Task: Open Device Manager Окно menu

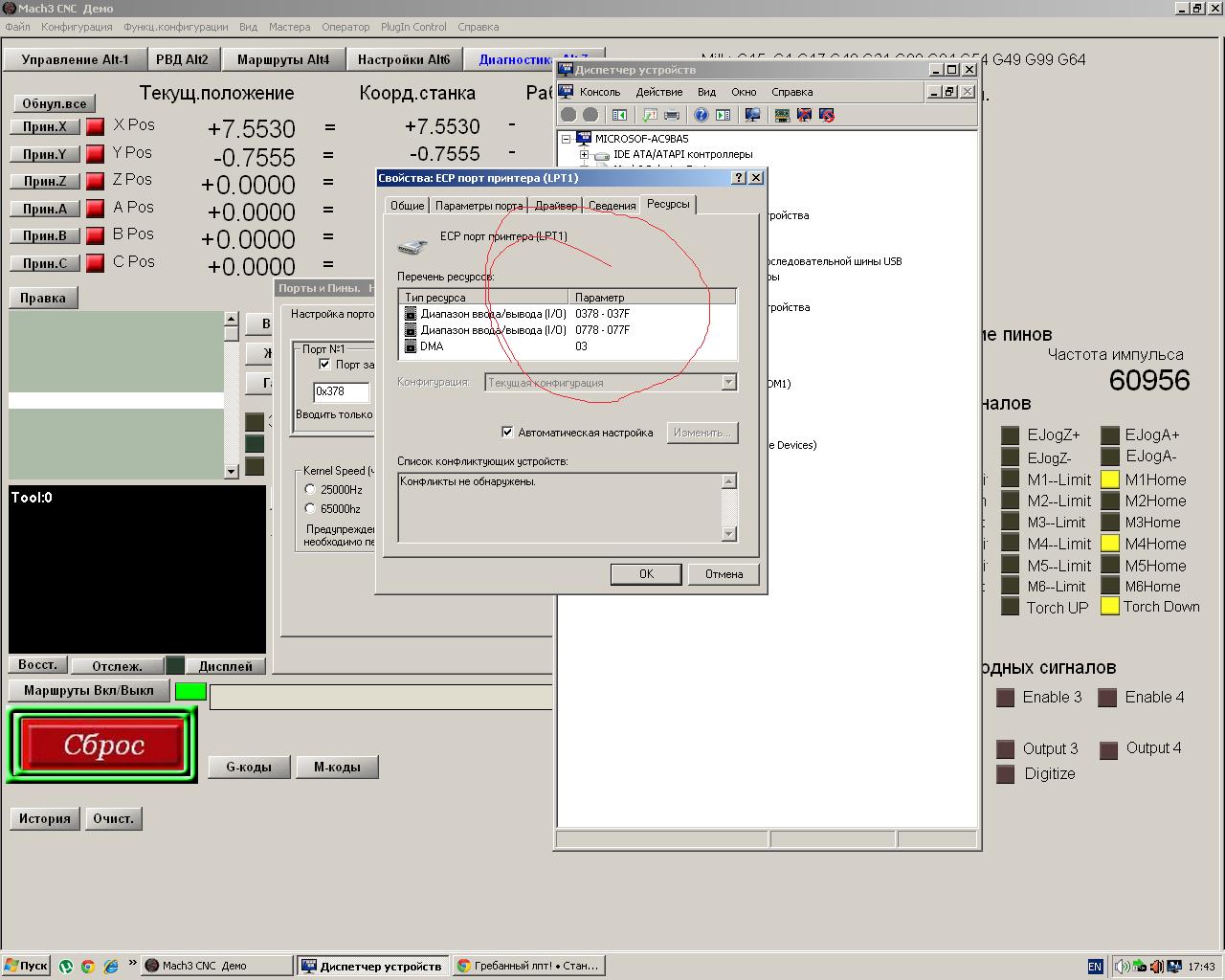Action: (x=744, y=92)
